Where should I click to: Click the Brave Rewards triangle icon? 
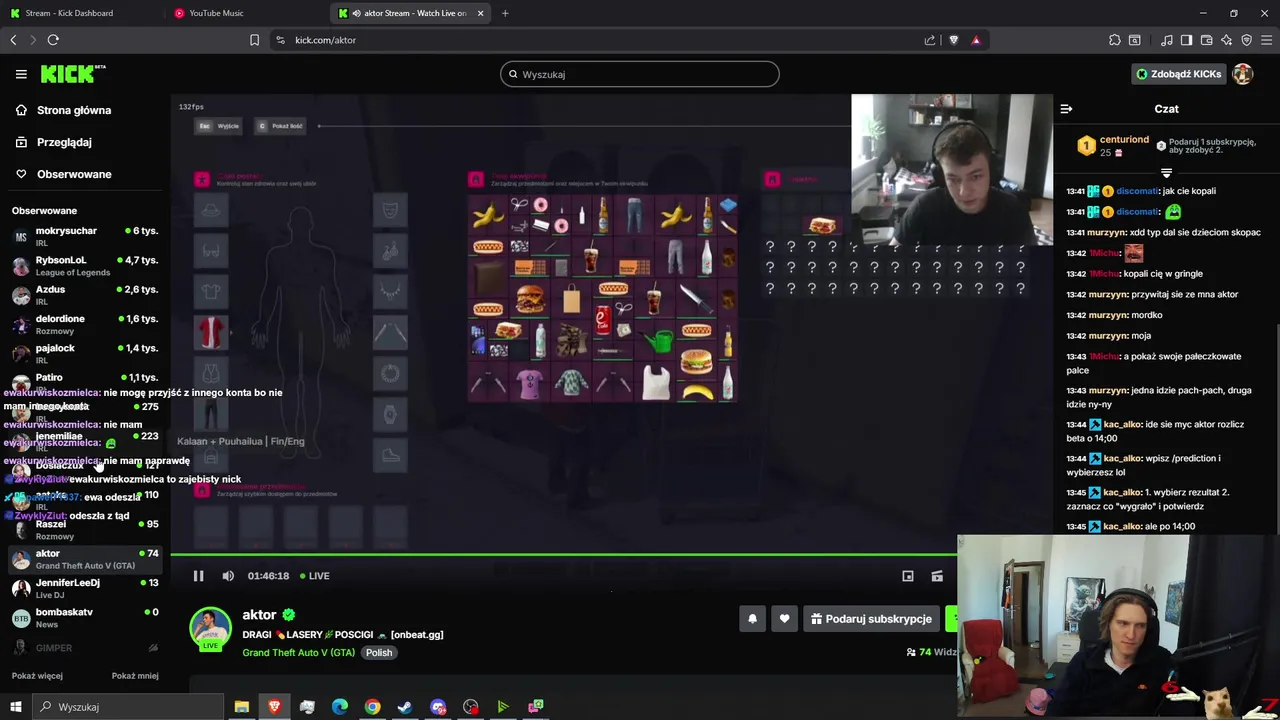[x=976, y=40]
